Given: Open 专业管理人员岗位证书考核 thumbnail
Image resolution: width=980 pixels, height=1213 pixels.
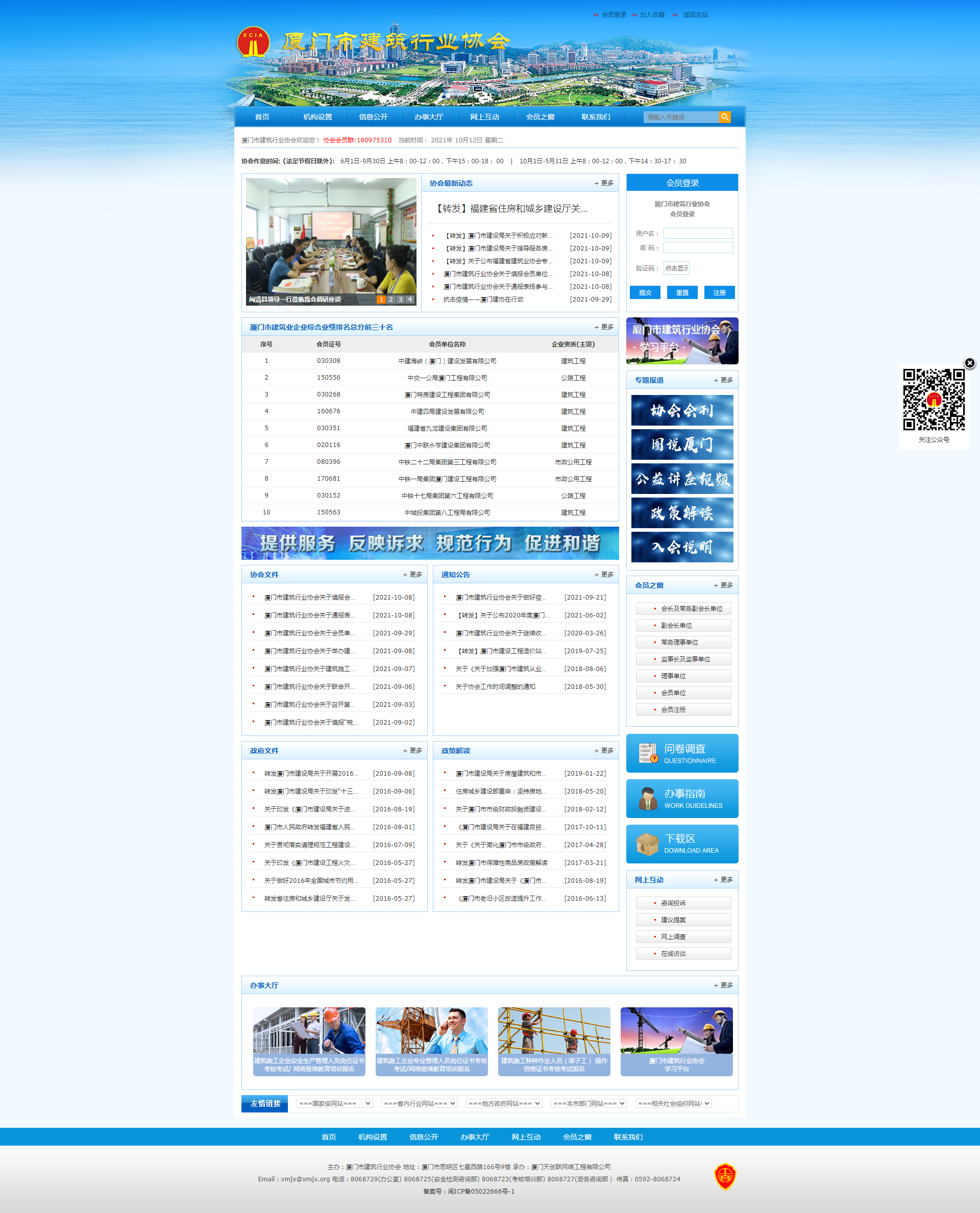Looking at the screenshot, I should click(x=431, y=1041).
